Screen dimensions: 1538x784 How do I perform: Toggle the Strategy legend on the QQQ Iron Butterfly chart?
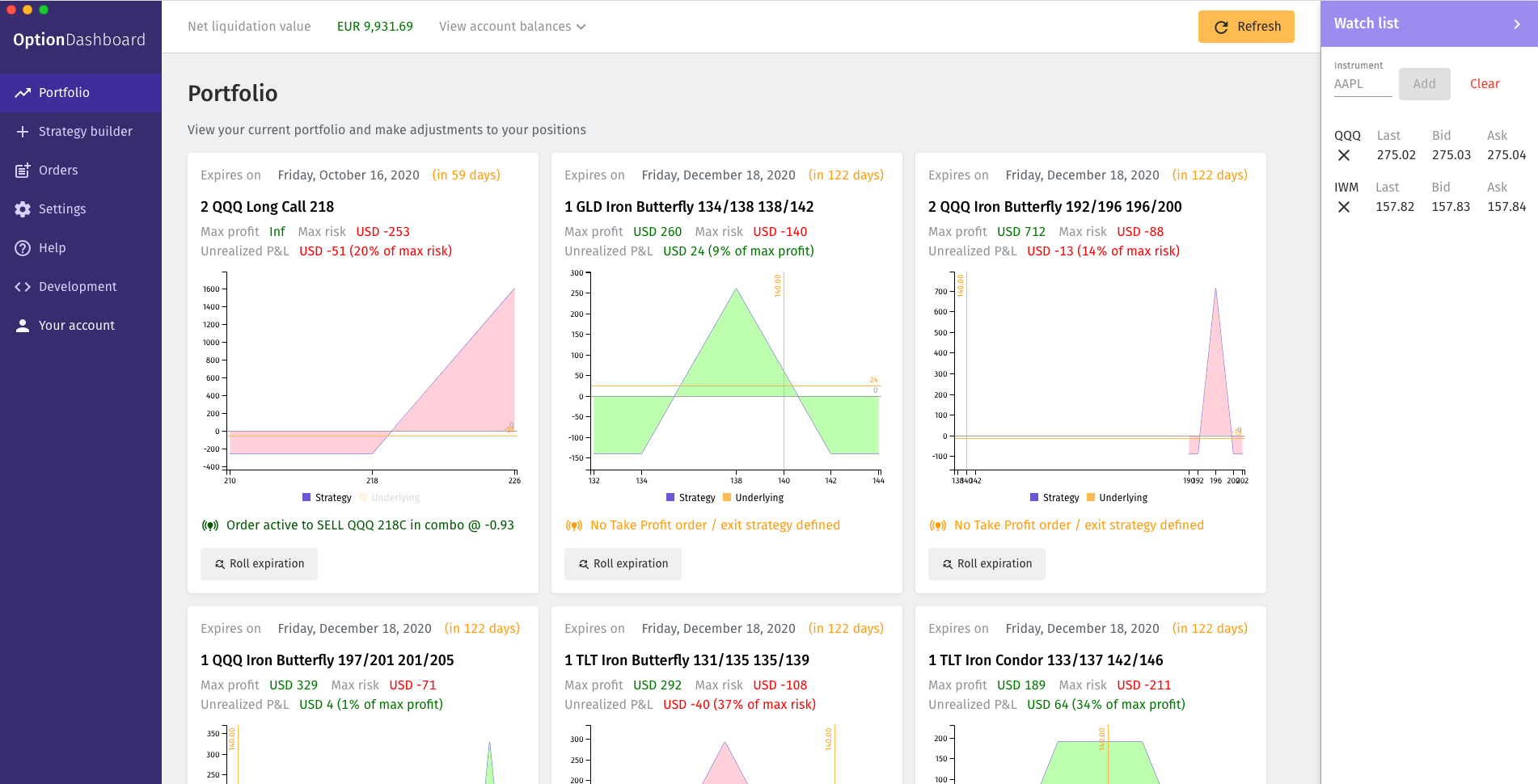coord(1055,497)
